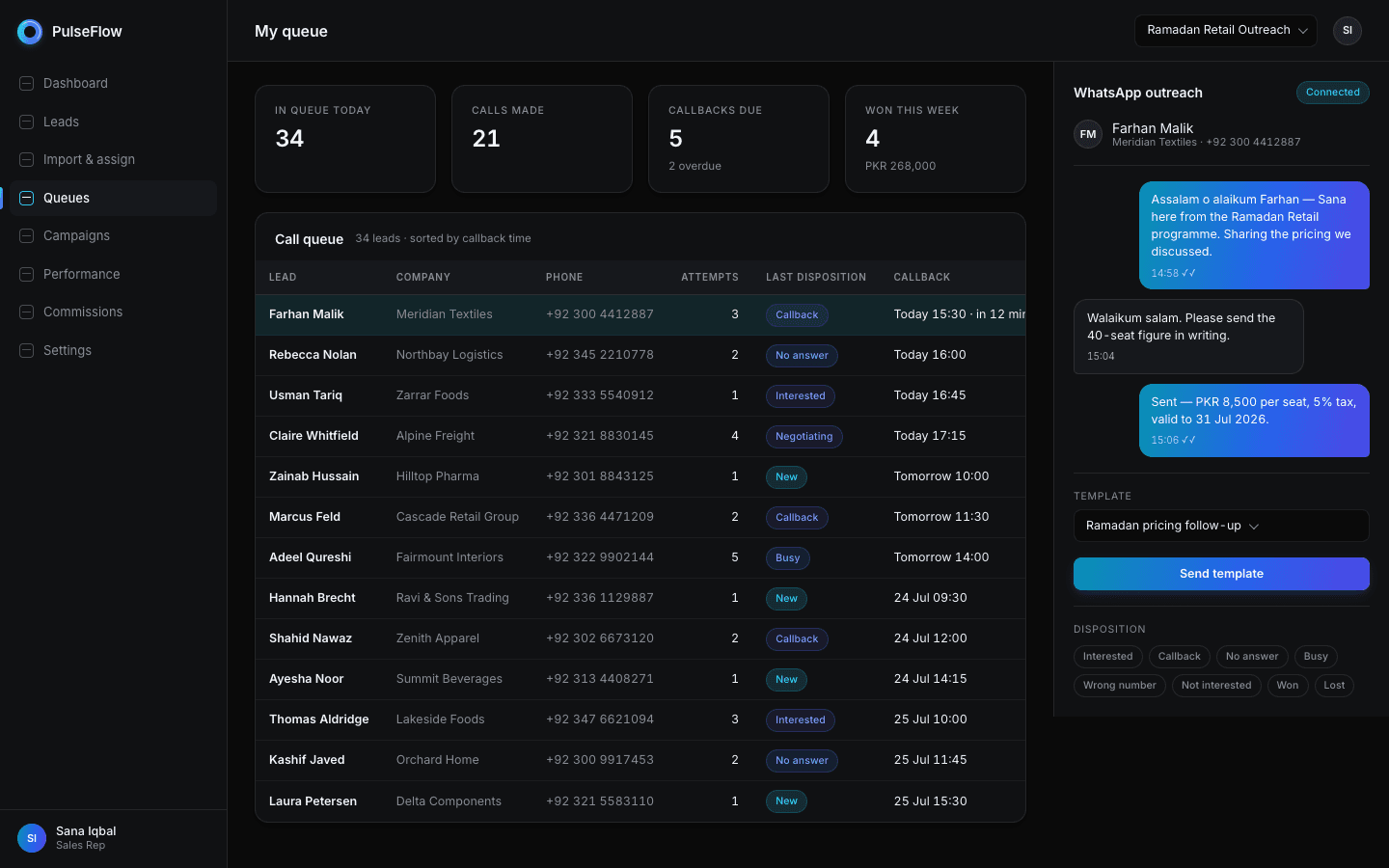Click phone +92 301 8843125
1389x868 pixels.
(600, 476)
